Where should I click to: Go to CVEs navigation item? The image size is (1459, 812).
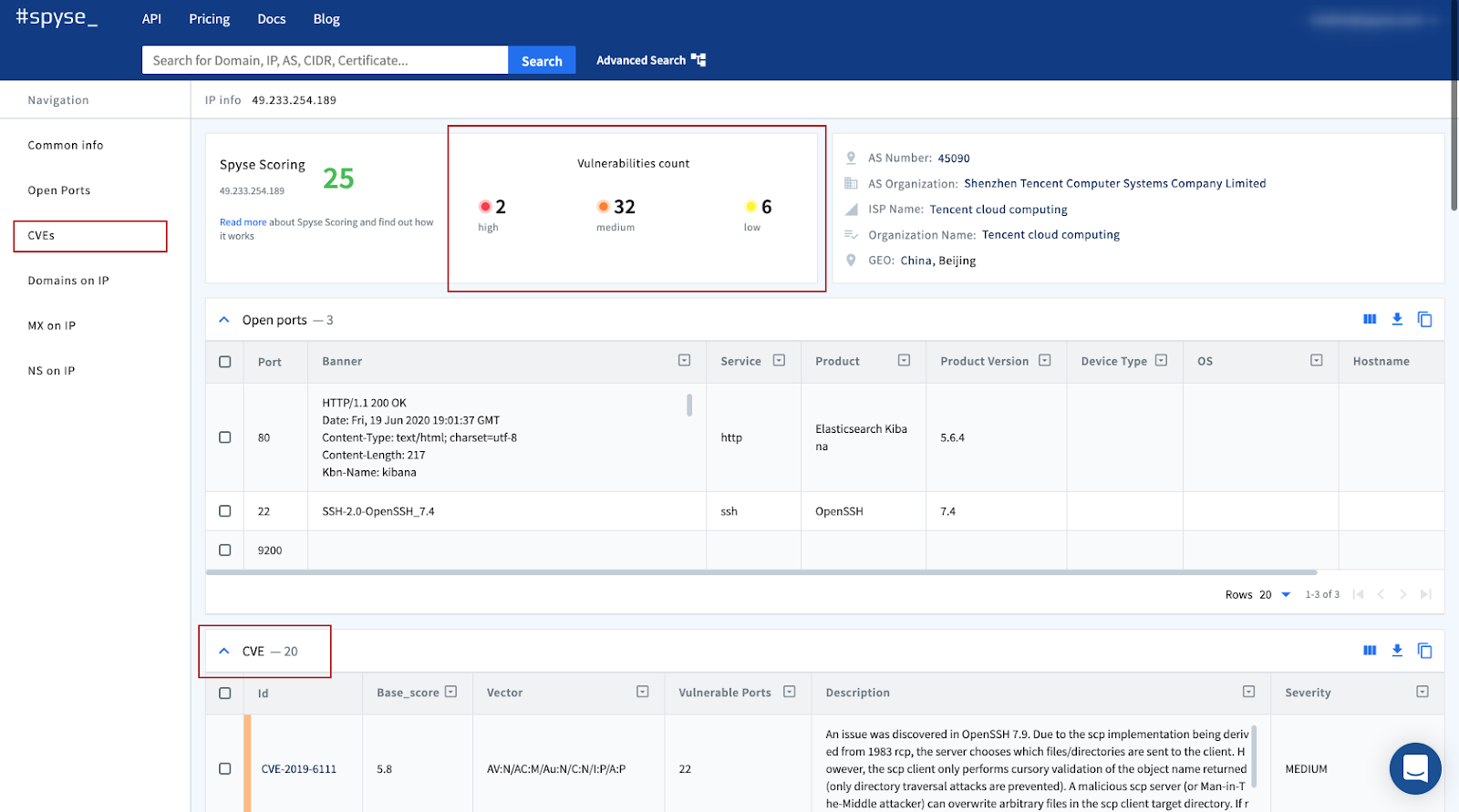[x=41, y=235]
